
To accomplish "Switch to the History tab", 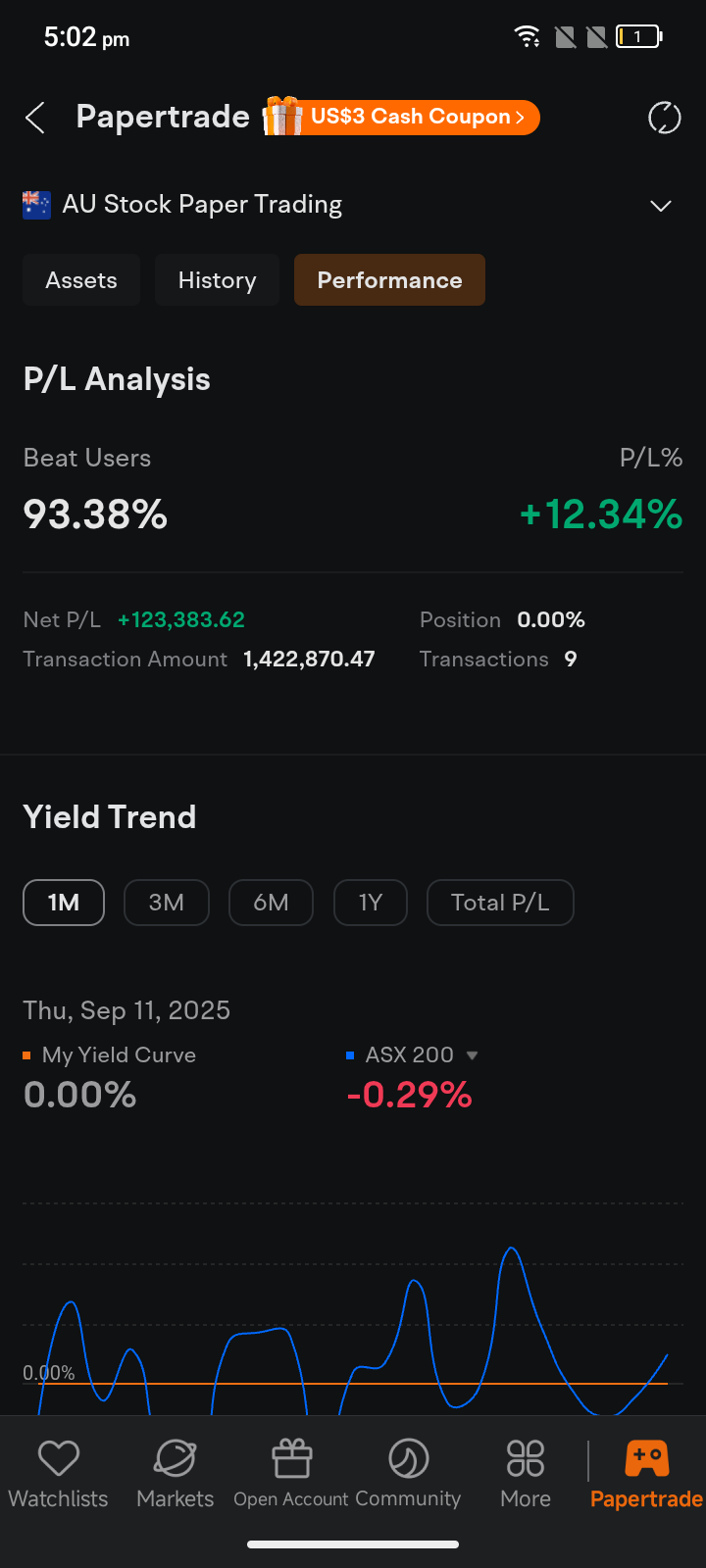I will point(217,280).
